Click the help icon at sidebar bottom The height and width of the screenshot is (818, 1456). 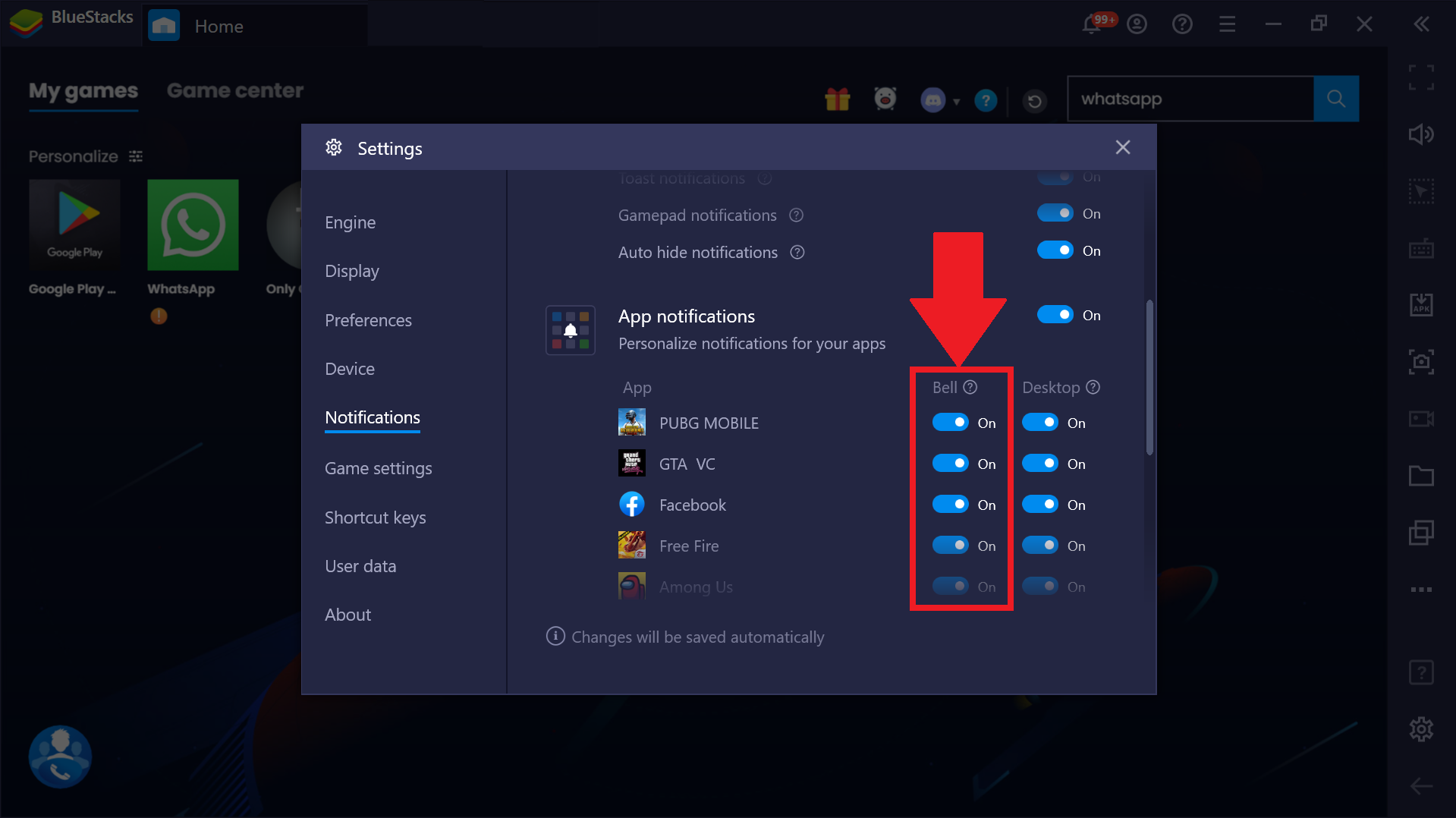click(x=1421, y=672)
